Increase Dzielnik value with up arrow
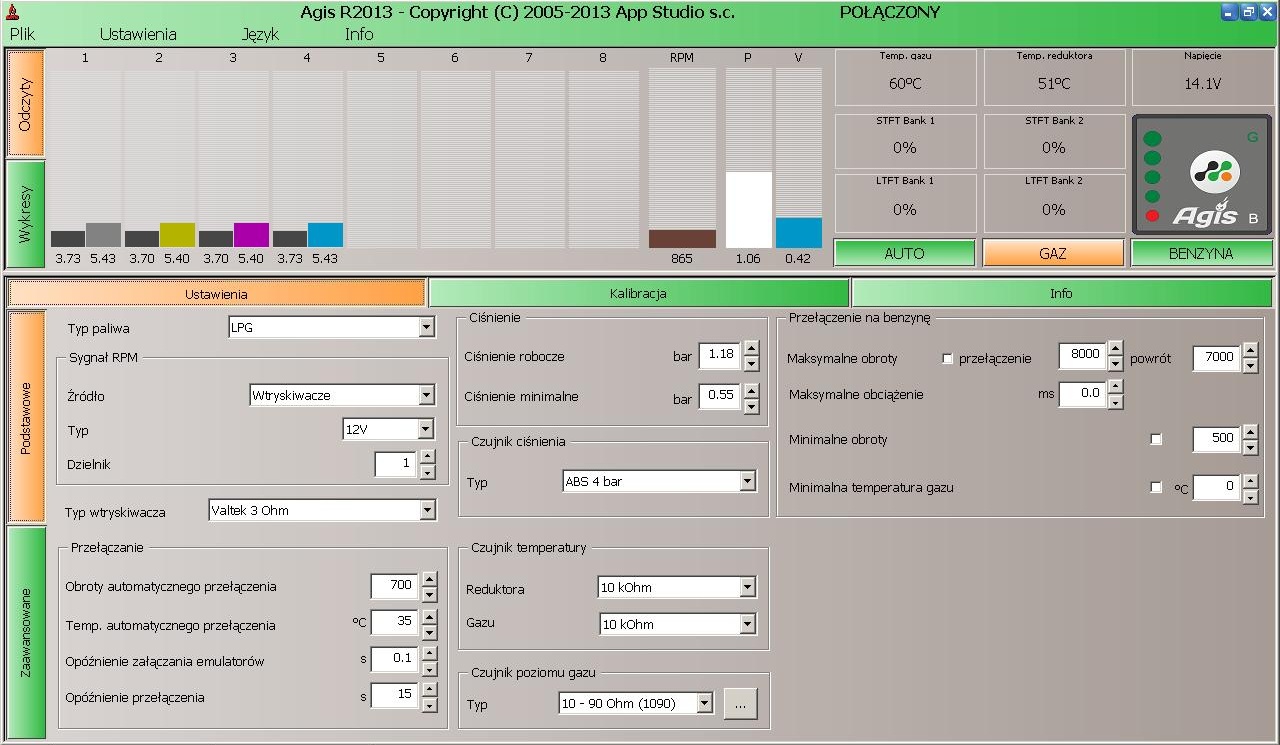This screenshot has width=1280, height=745. point(428,457)
